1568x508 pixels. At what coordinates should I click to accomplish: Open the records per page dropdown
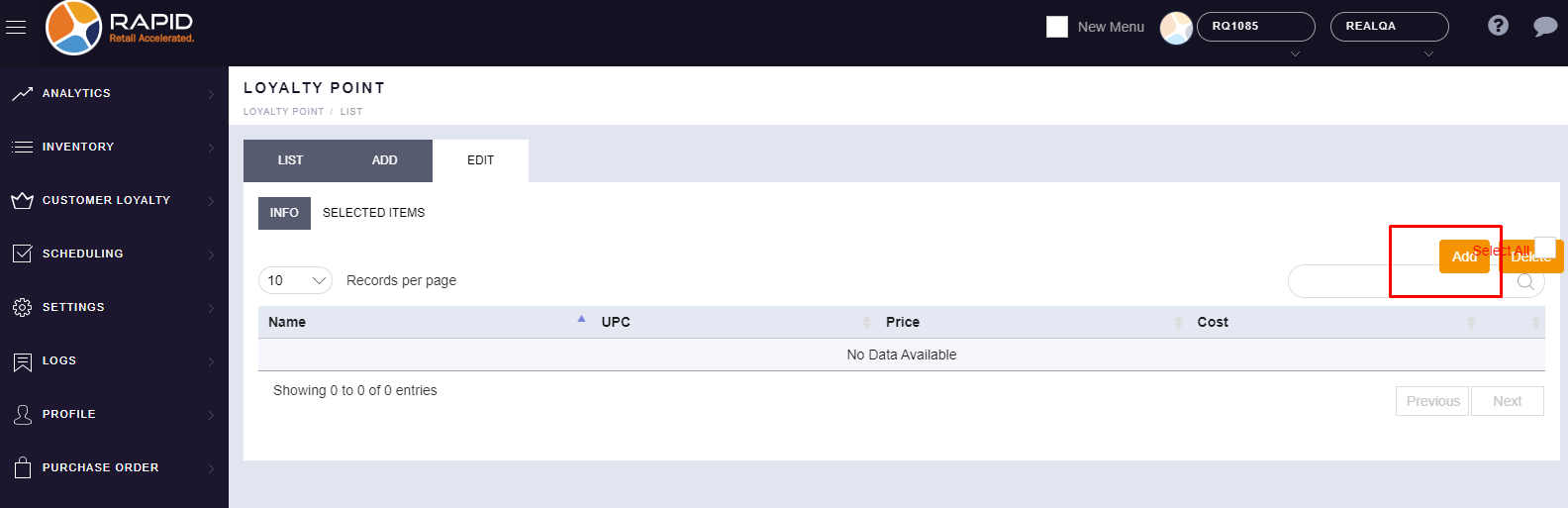pyautogui.click(x=295, y=280)
